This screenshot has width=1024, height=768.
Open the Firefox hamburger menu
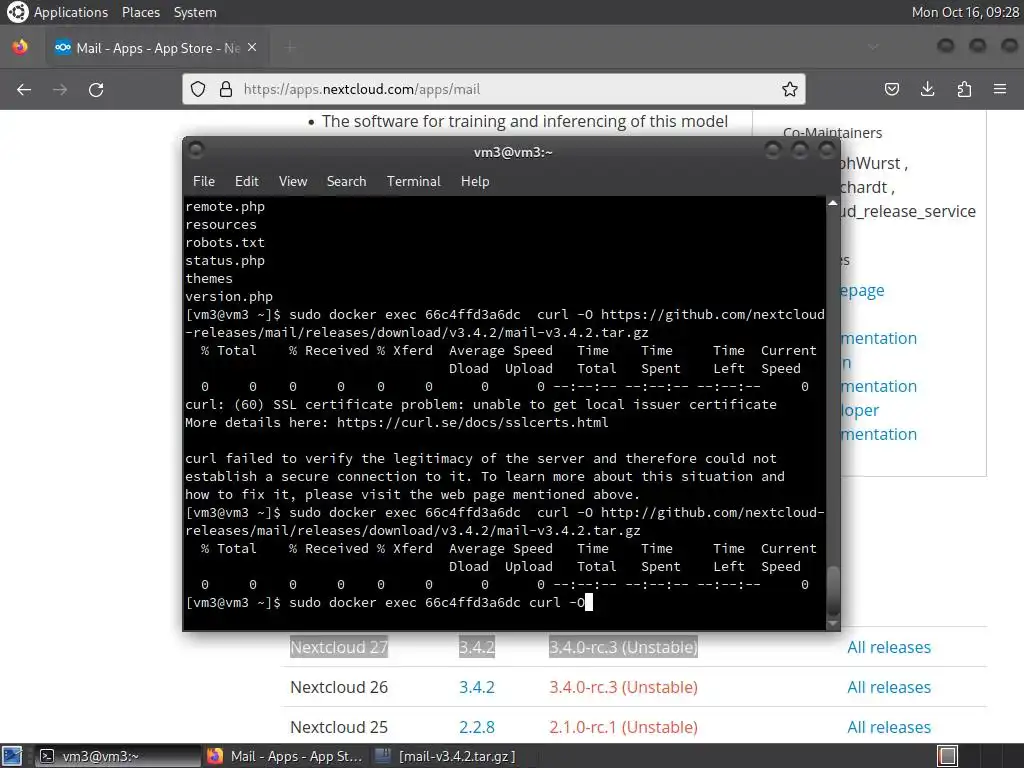(x=1000, y=89)
